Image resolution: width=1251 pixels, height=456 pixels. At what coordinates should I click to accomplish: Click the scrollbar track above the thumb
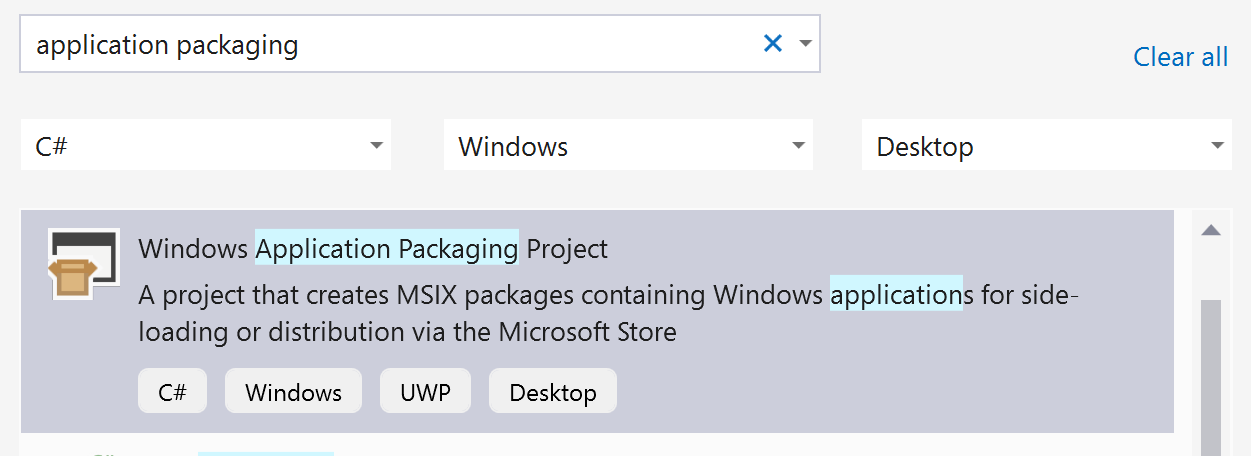tap(1211, 270)
